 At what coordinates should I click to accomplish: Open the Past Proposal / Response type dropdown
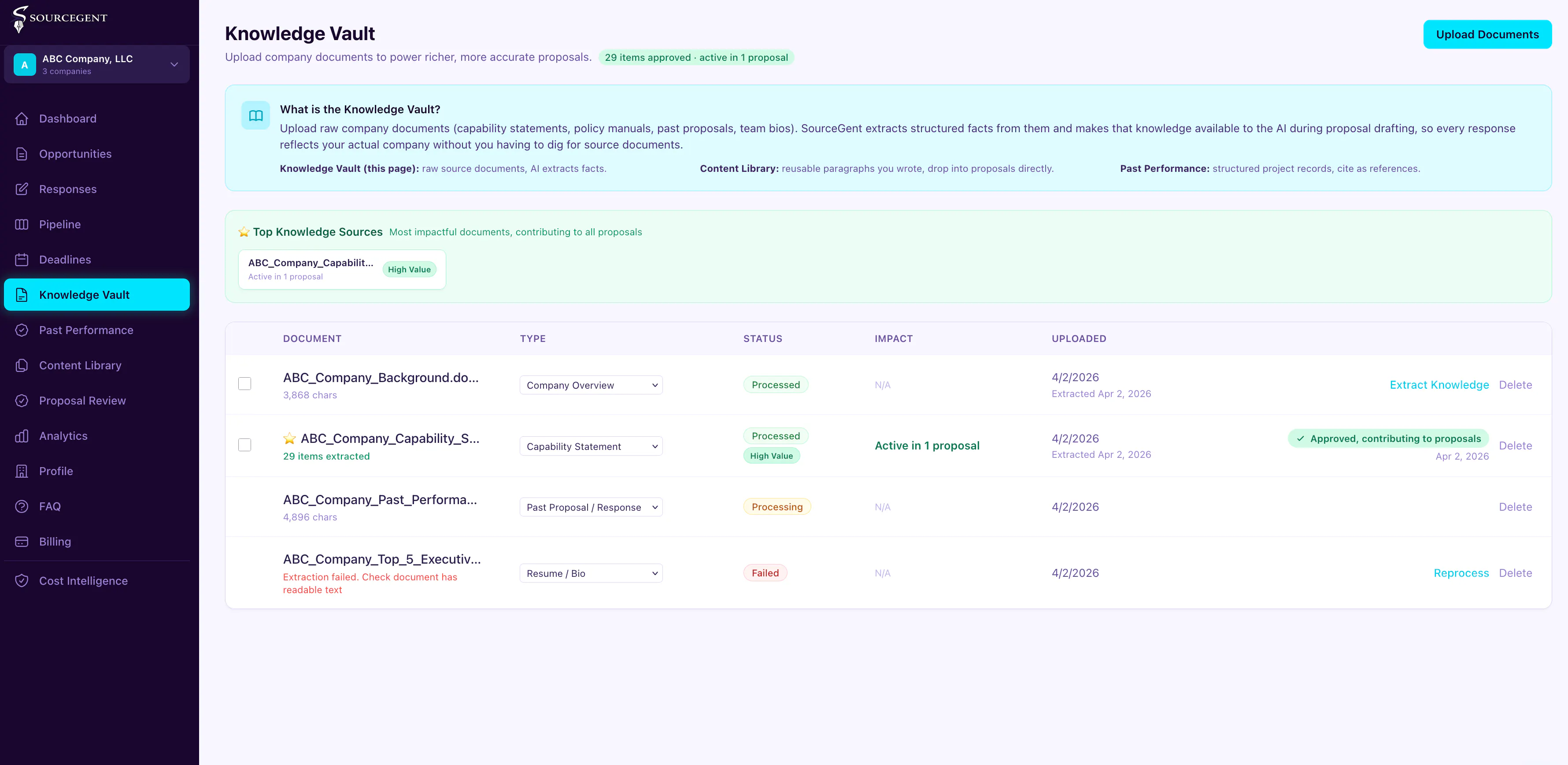[591, 507]
